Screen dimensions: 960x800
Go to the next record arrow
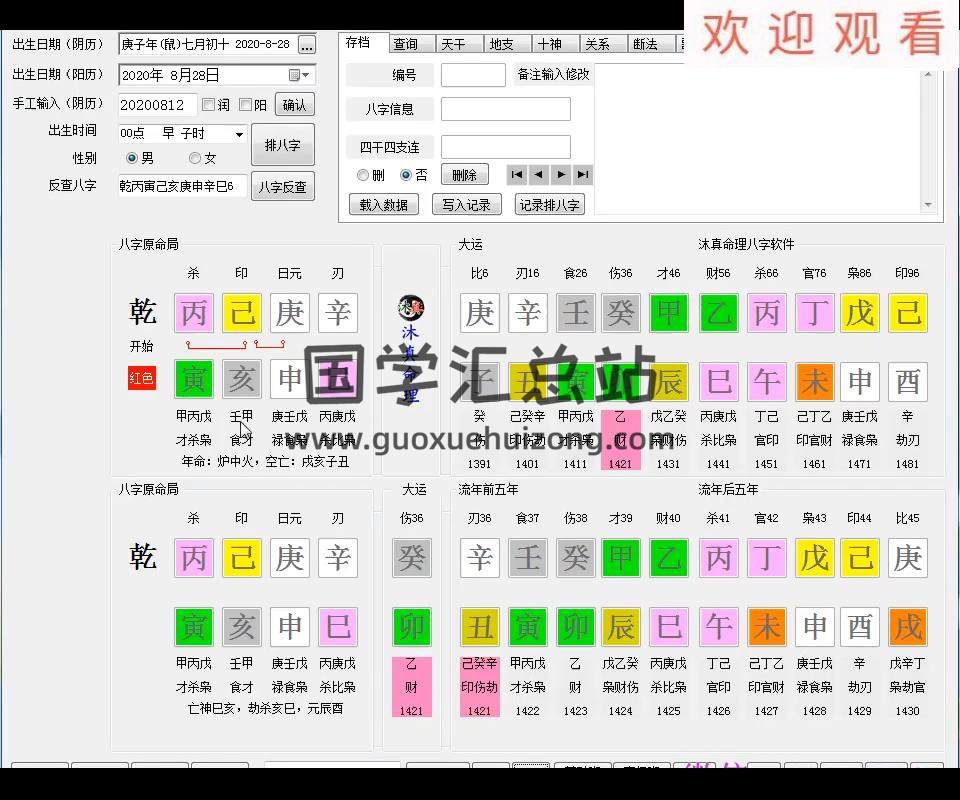click(561, 174)
